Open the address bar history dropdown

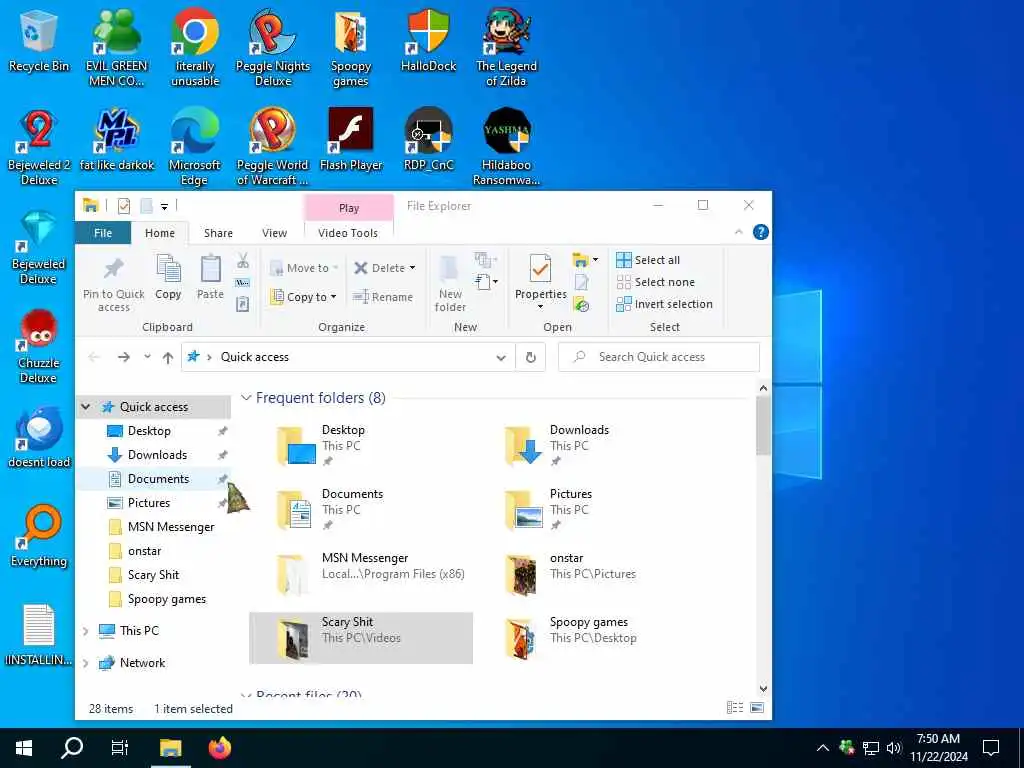point(501,357)
